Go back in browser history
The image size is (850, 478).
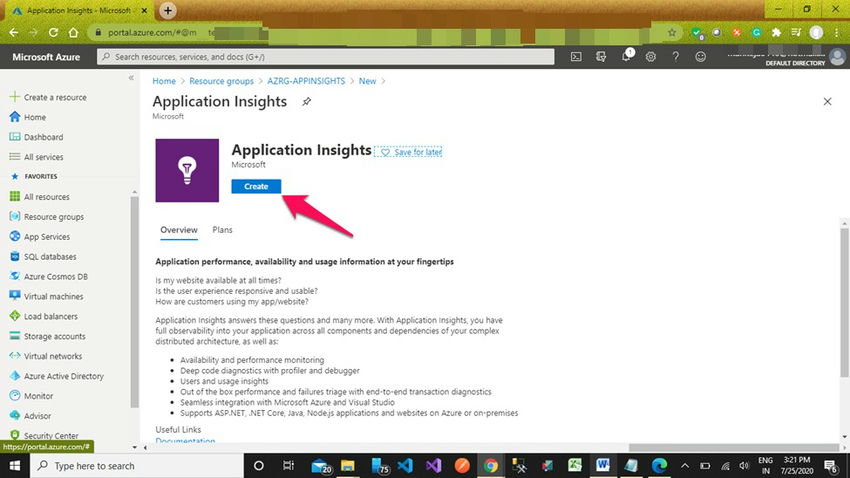coord(14,33)
